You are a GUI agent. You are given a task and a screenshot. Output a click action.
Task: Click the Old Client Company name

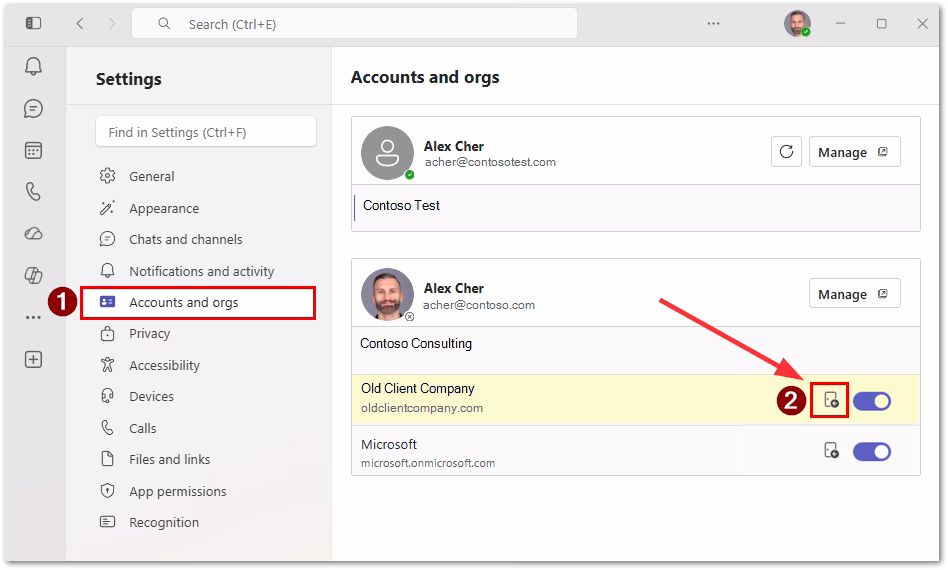[418, 388]
